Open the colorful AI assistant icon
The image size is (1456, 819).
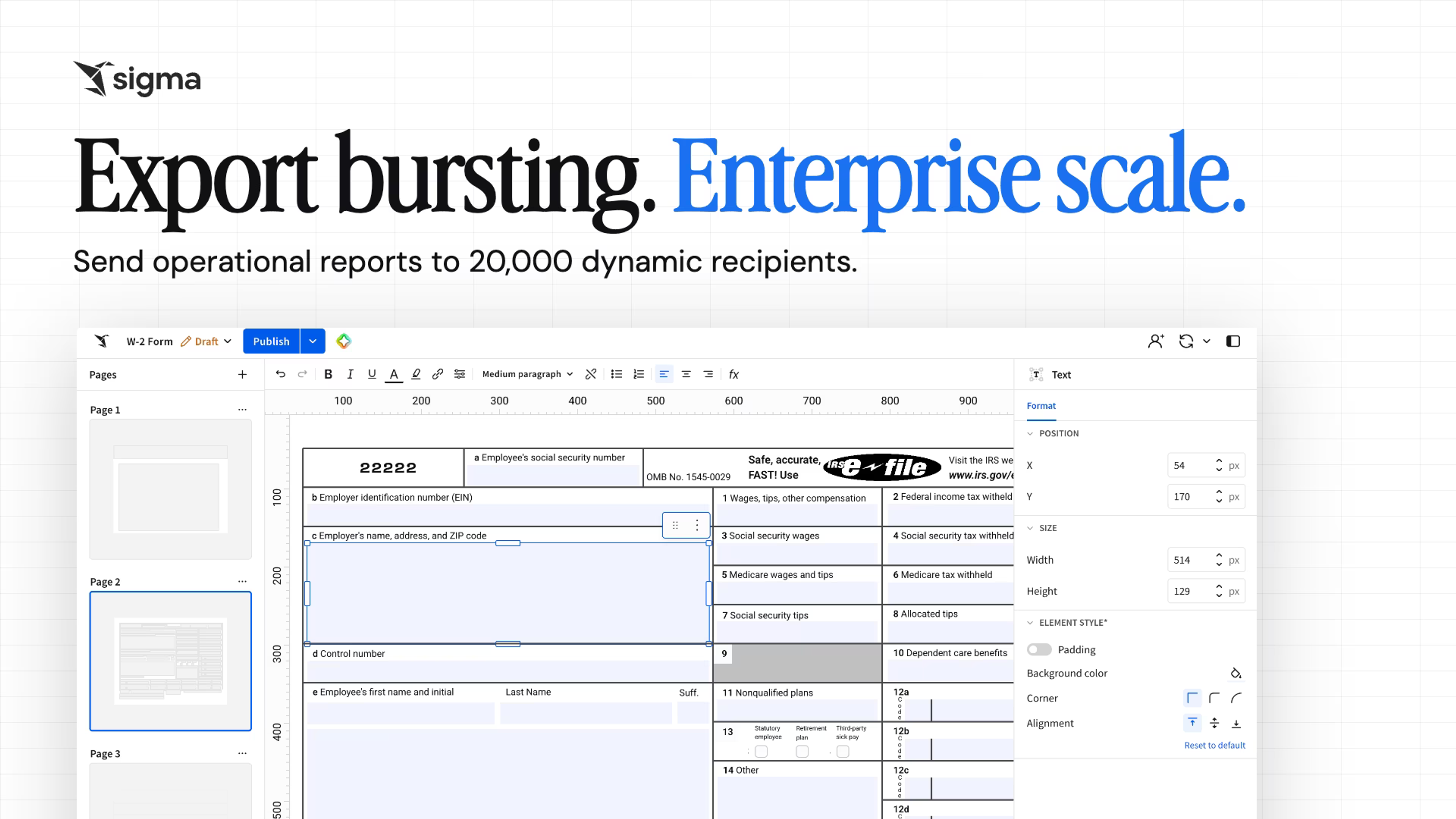pyautogui.click(x=344, y=341)
